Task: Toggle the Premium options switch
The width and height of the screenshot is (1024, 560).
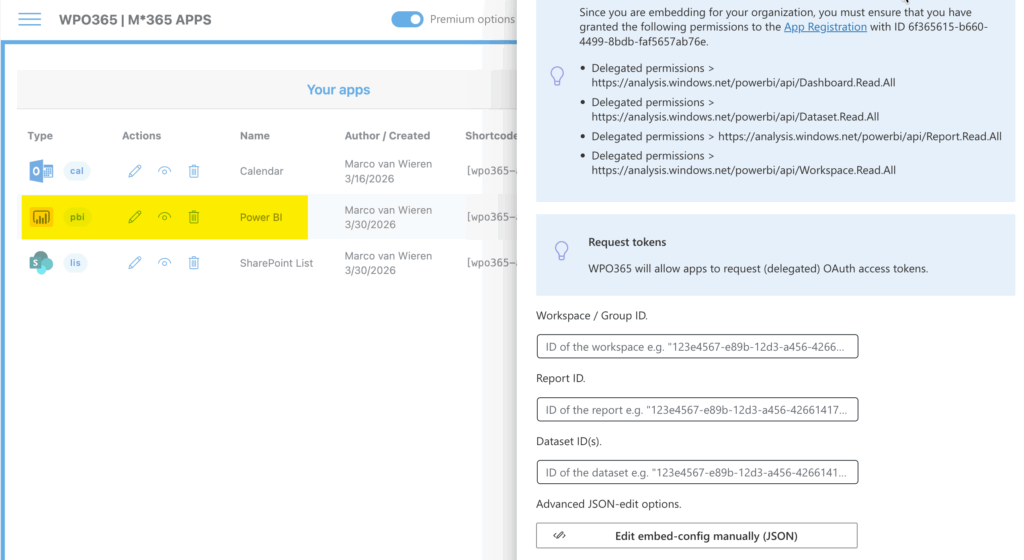Action: [407, 20]
